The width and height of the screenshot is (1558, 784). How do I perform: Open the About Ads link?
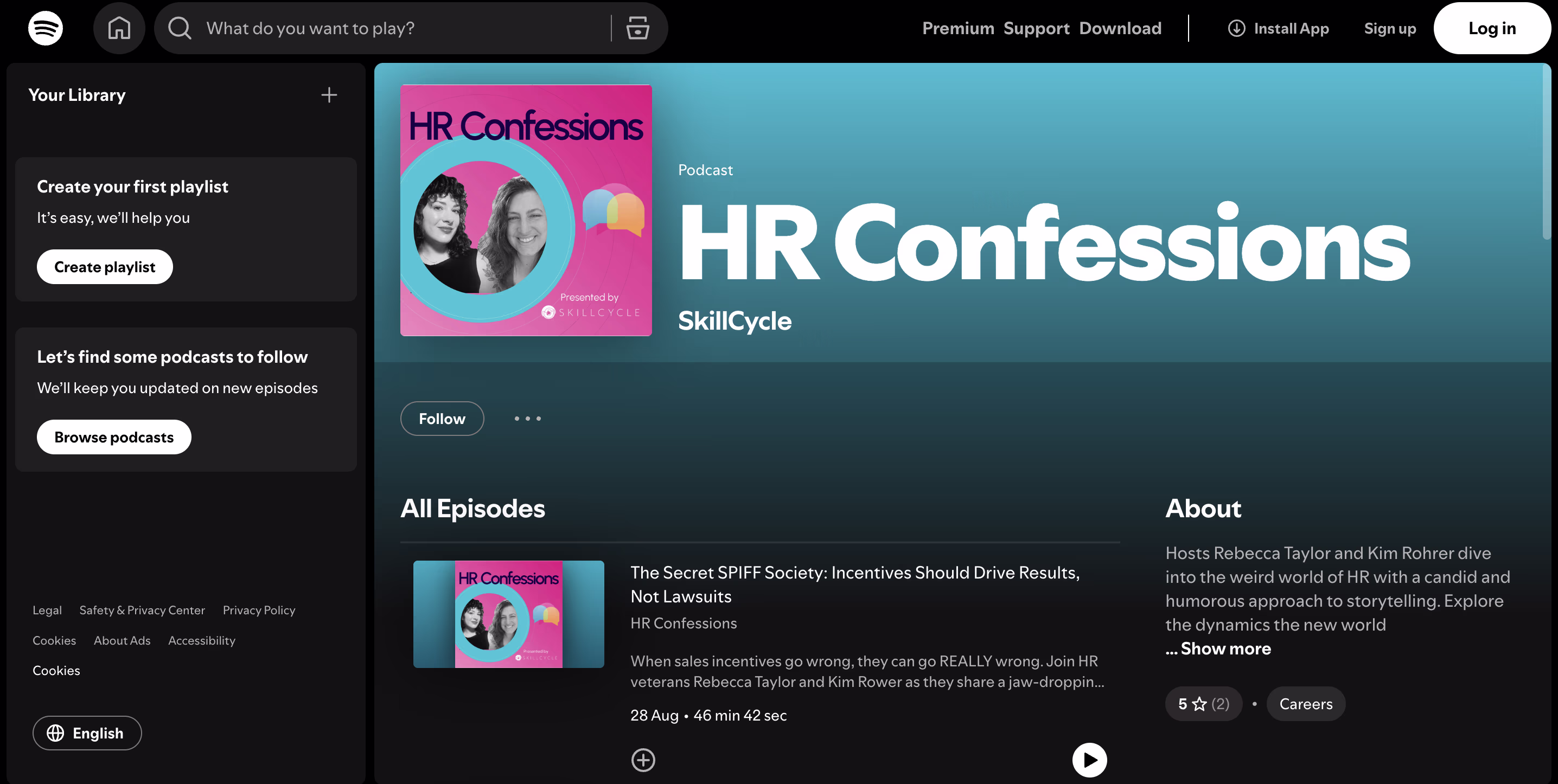tap(122, 640)
